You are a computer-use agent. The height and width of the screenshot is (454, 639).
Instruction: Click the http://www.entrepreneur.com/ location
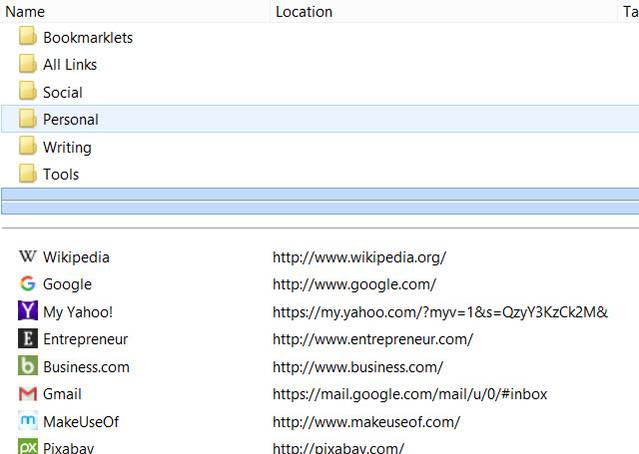373,339
